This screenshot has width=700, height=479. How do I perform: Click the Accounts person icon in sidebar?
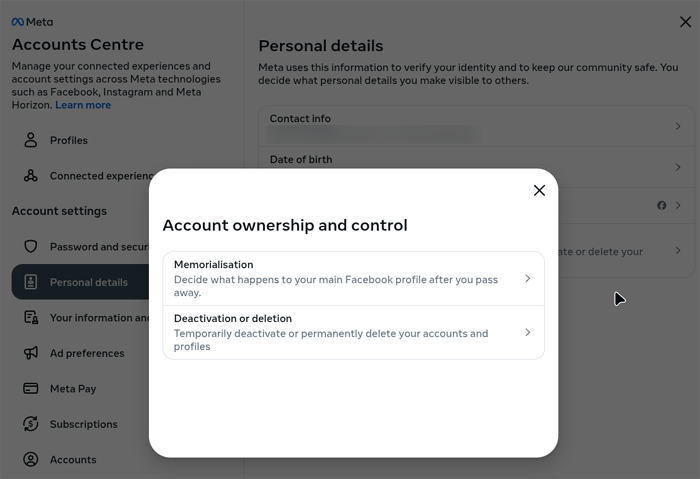point(31,460)
